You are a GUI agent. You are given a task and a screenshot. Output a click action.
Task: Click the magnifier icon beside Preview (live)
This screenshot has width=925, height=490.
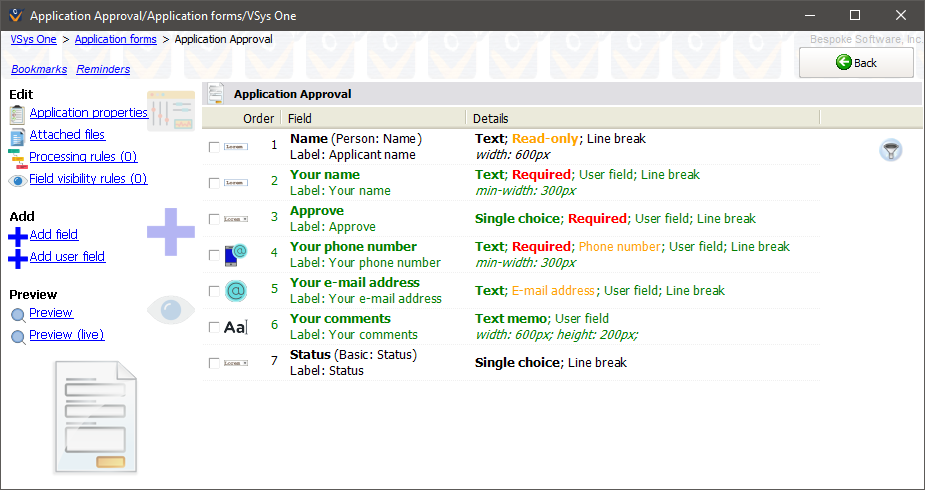pyautogui.click(x=18, y=337)
